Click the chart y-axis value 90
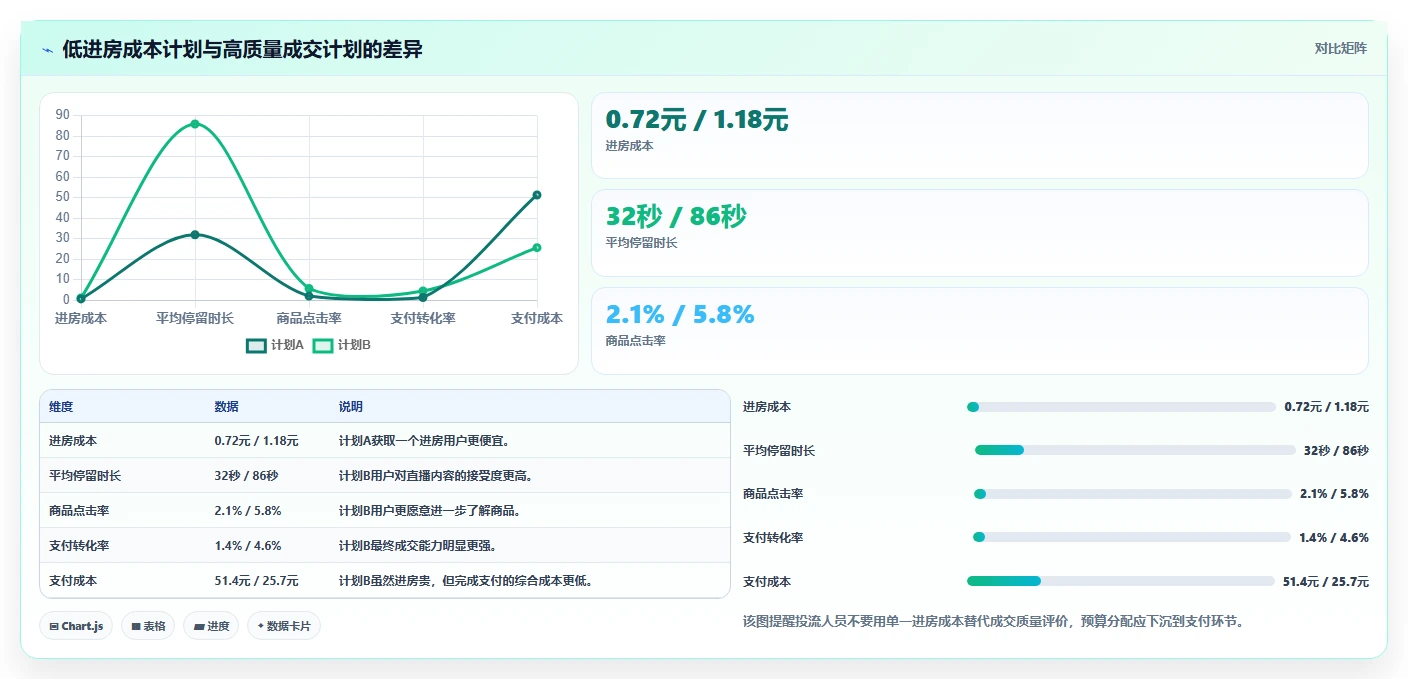The image size is (1408, 679). pos(63,115)
